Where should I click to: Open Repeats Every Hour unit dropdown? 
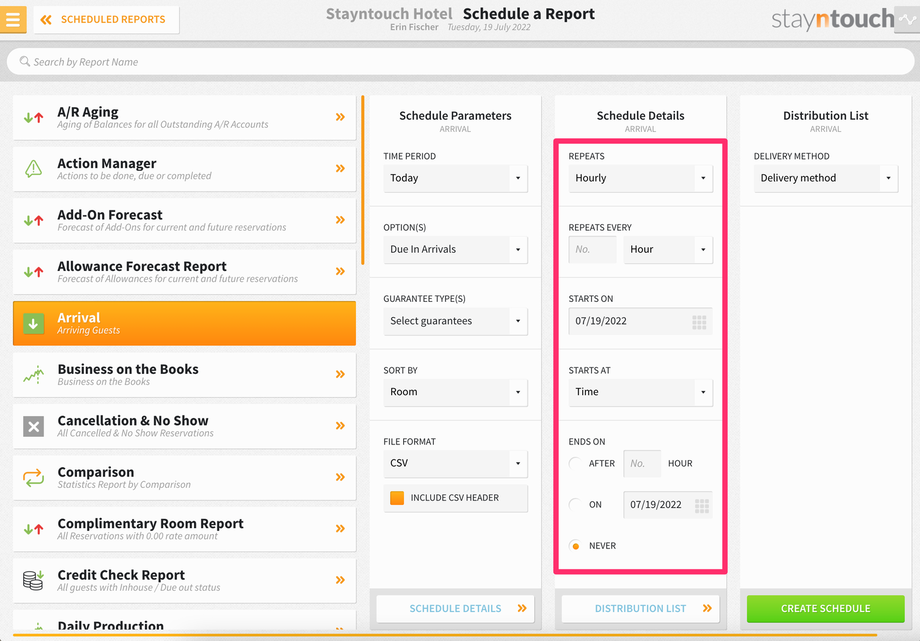pos(668,249)
